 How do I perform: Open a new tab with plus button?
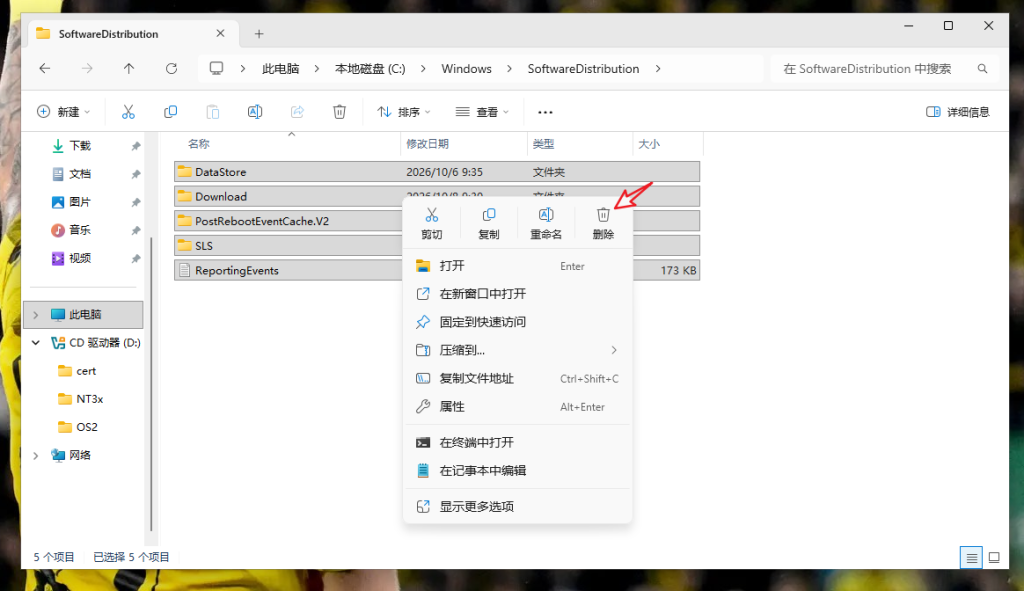[259, 34]
